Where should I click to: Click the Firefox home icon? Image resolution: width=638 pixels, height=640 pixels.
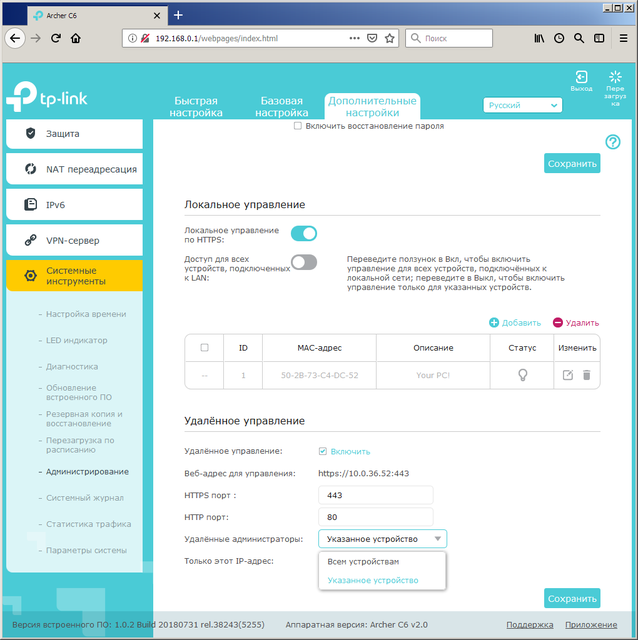point(75,38)
